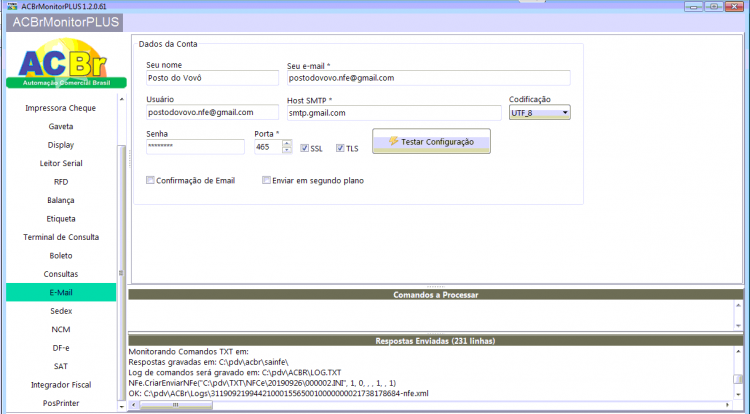
Task: Click Respostas gravadas em log line
Action: pos(209,362)
